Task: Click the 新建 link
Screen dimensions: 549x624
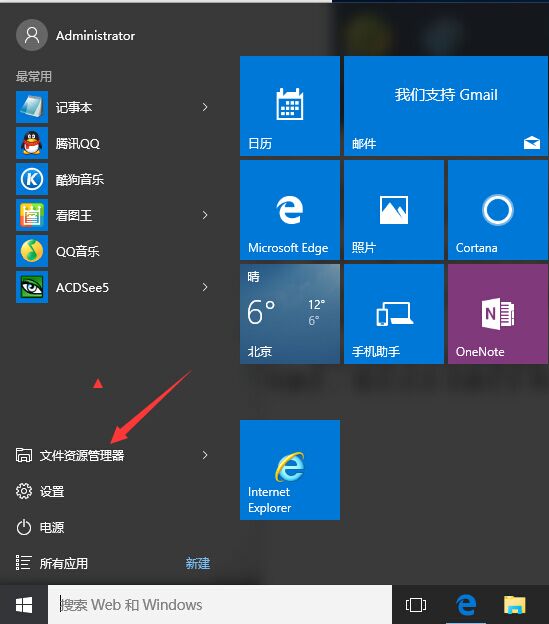Action: [198, 563]
